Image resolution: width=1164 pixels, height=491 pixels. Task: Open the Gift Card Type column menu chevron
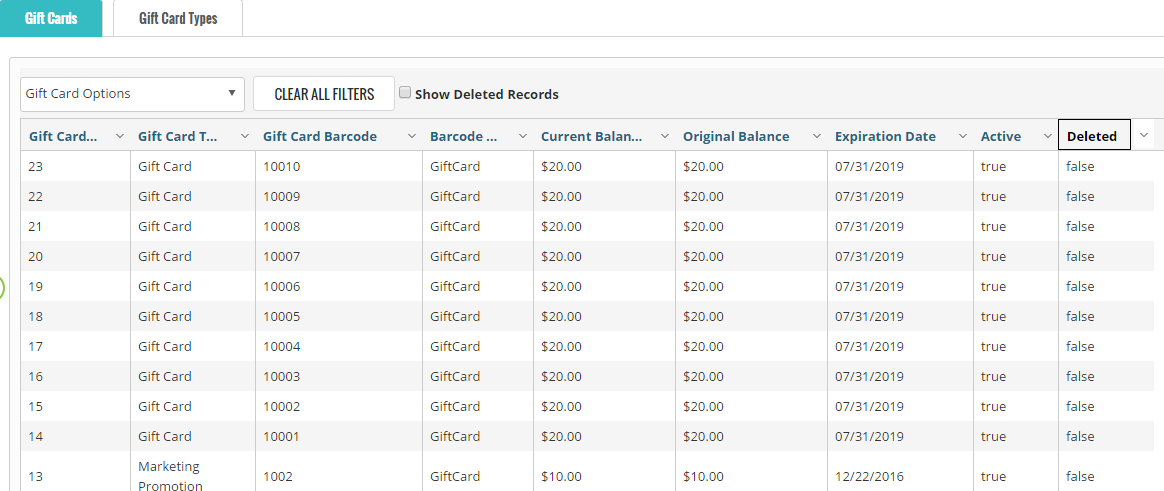244,136
